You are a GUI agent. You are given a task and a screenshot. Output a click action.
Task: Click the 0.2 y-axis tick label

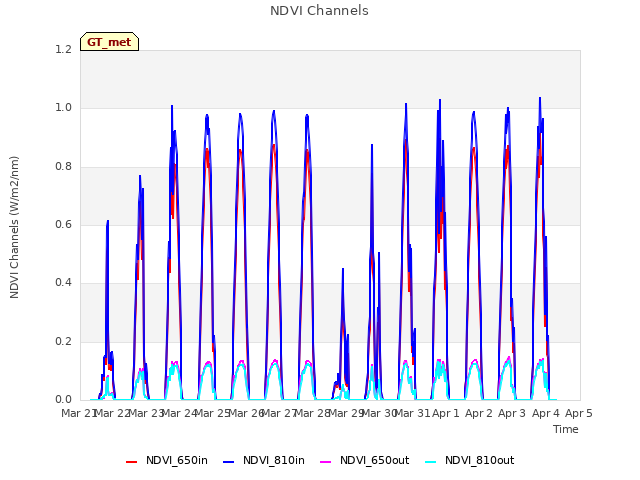click(63, 341)
